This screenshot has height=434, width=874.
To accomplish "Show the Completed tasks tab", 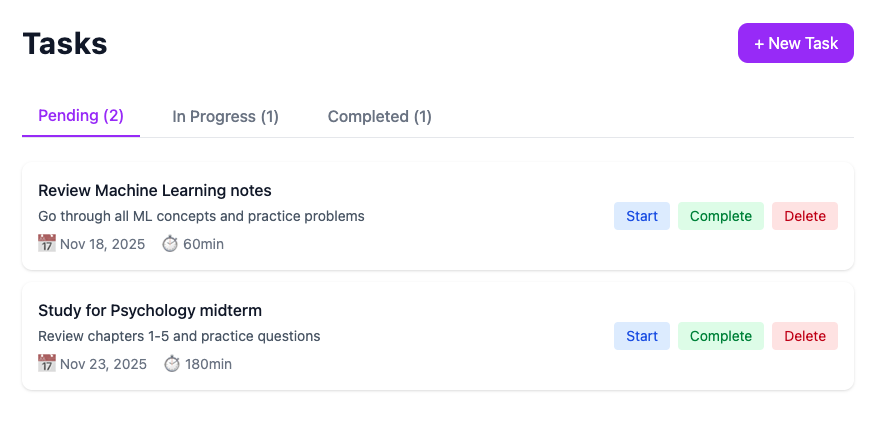I will point(380,117).
